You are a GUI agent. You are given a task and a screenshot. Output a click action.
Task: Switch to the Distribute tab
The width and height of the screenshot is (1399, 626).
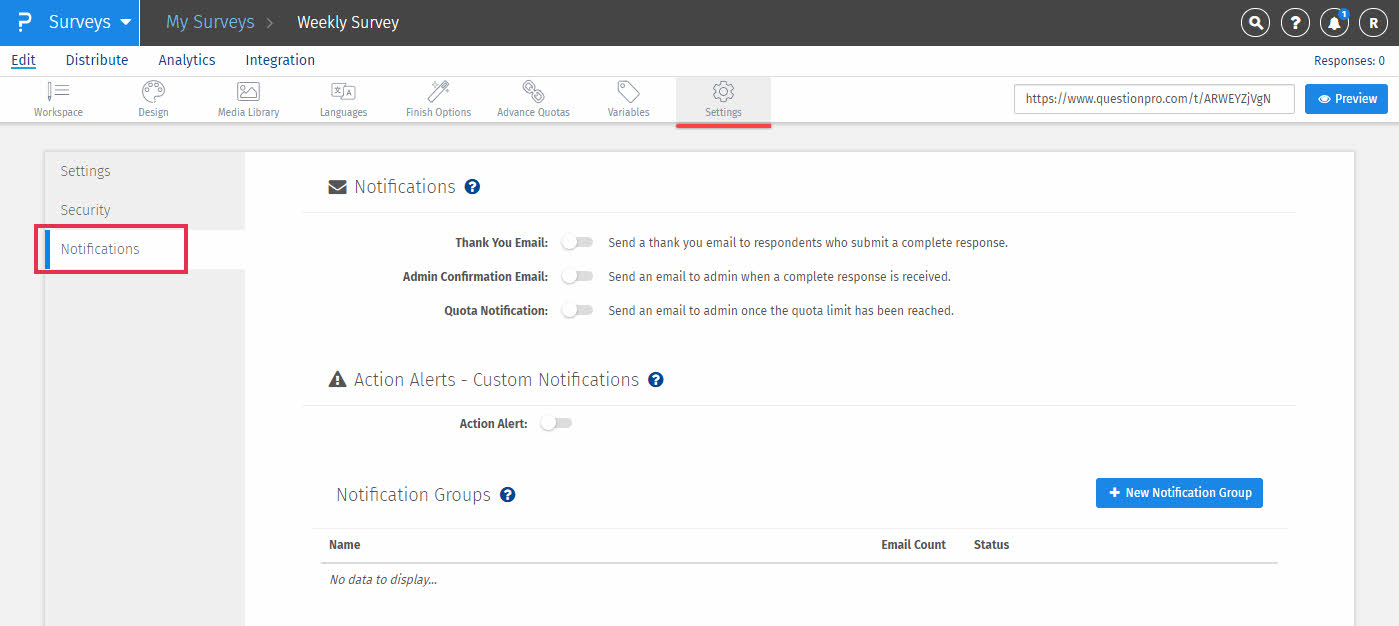click(x=97, y=60)
